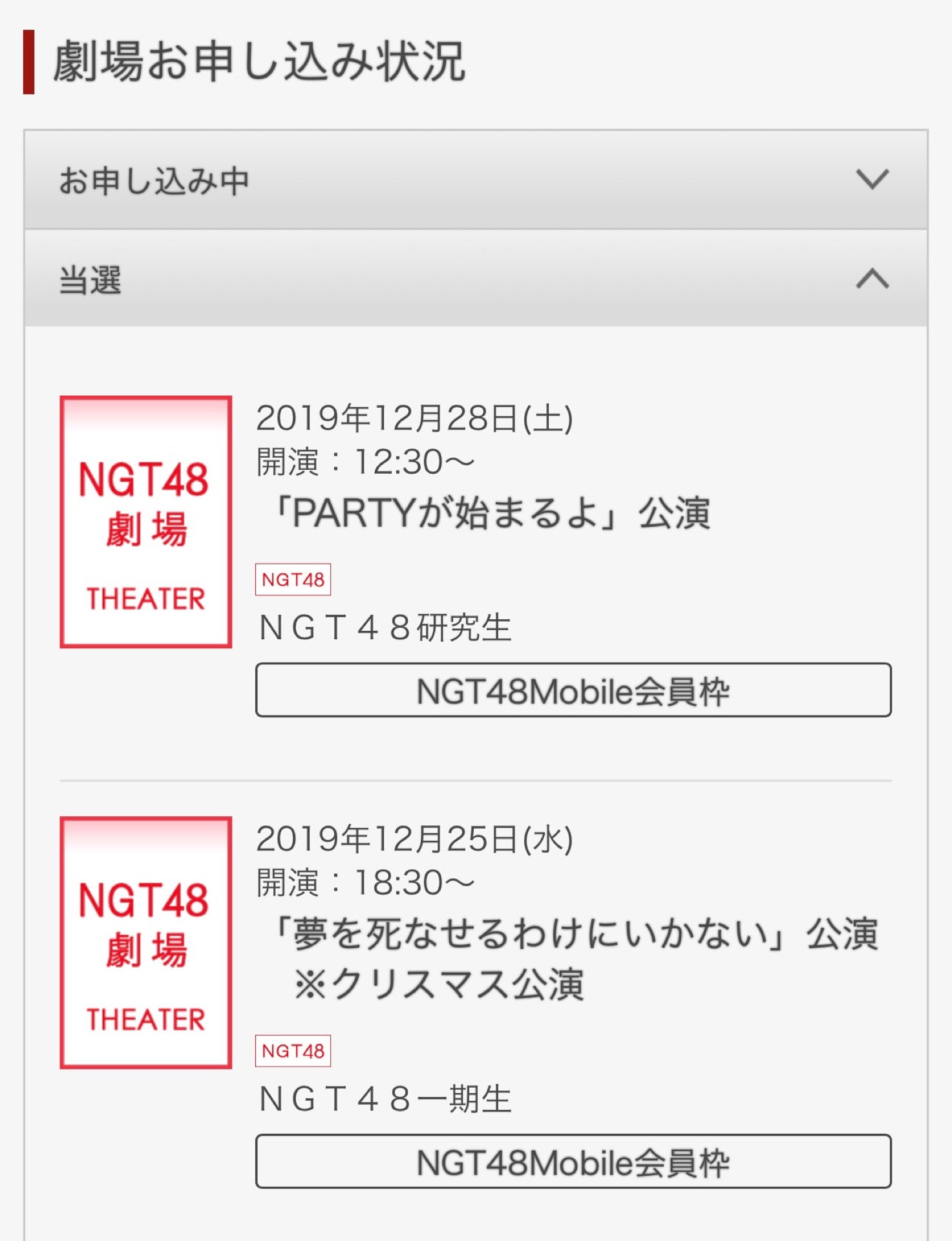Click the 2019年12月28日(土) date text
The image size is (952, 1241).
coord(414,418)
